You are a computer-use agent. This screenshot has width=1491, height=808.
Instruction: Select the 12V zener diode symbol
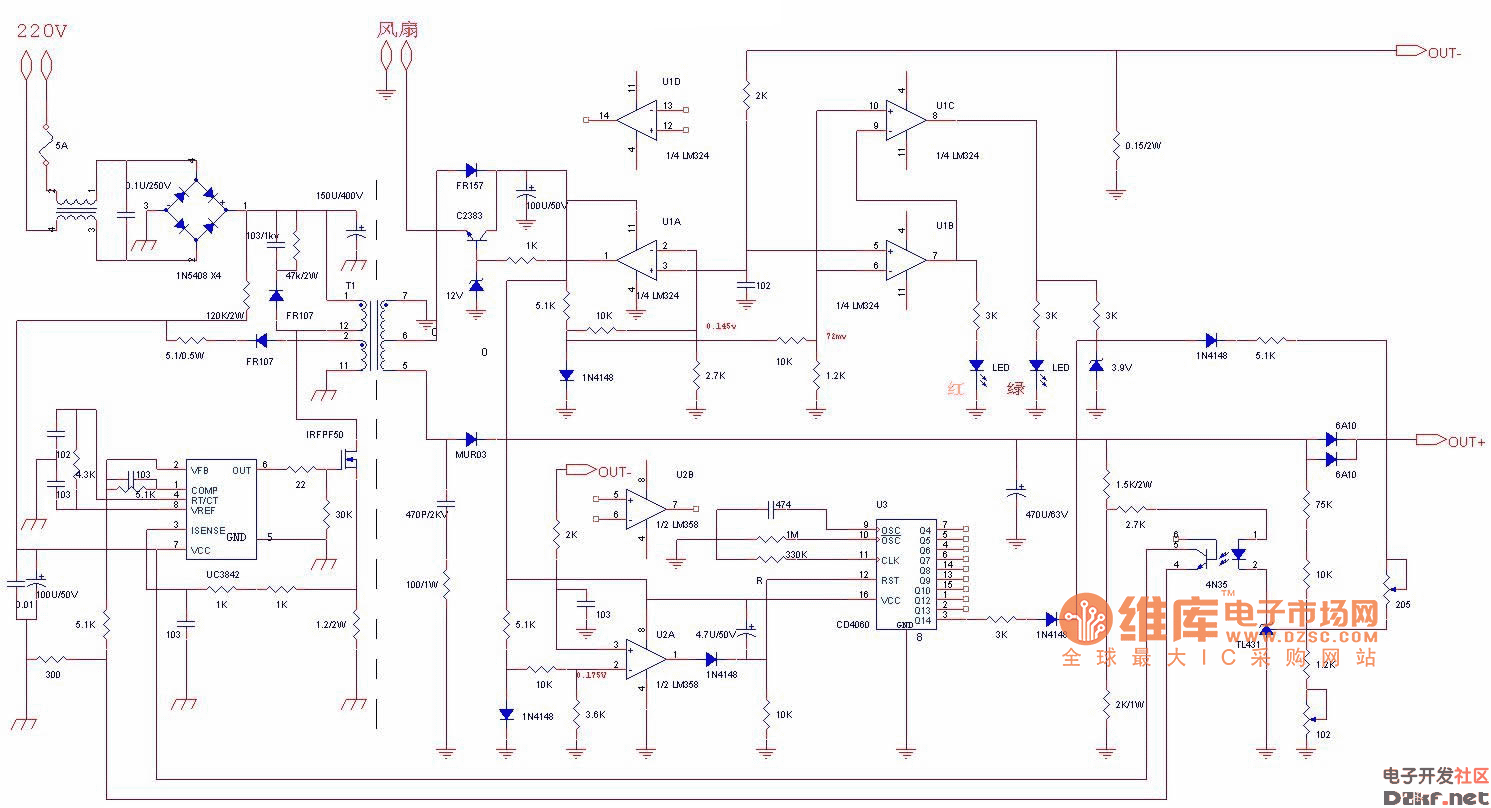[x=476, y=285]
